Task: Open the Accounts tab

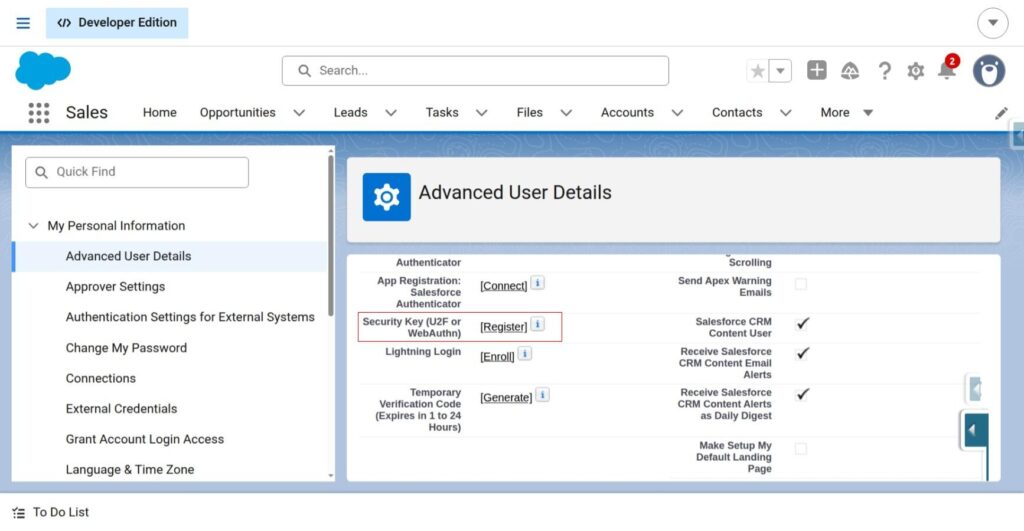Action: 627,112
